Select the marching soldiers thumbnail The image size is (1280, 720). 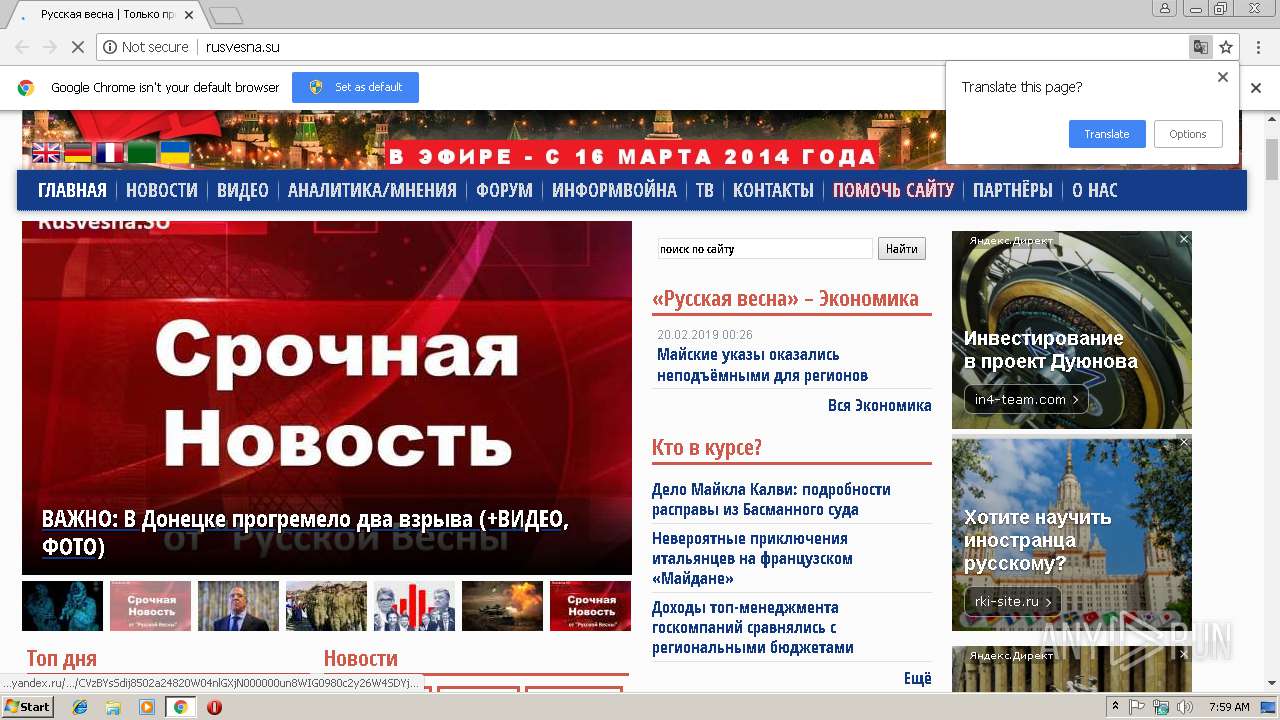coord(326,606)
